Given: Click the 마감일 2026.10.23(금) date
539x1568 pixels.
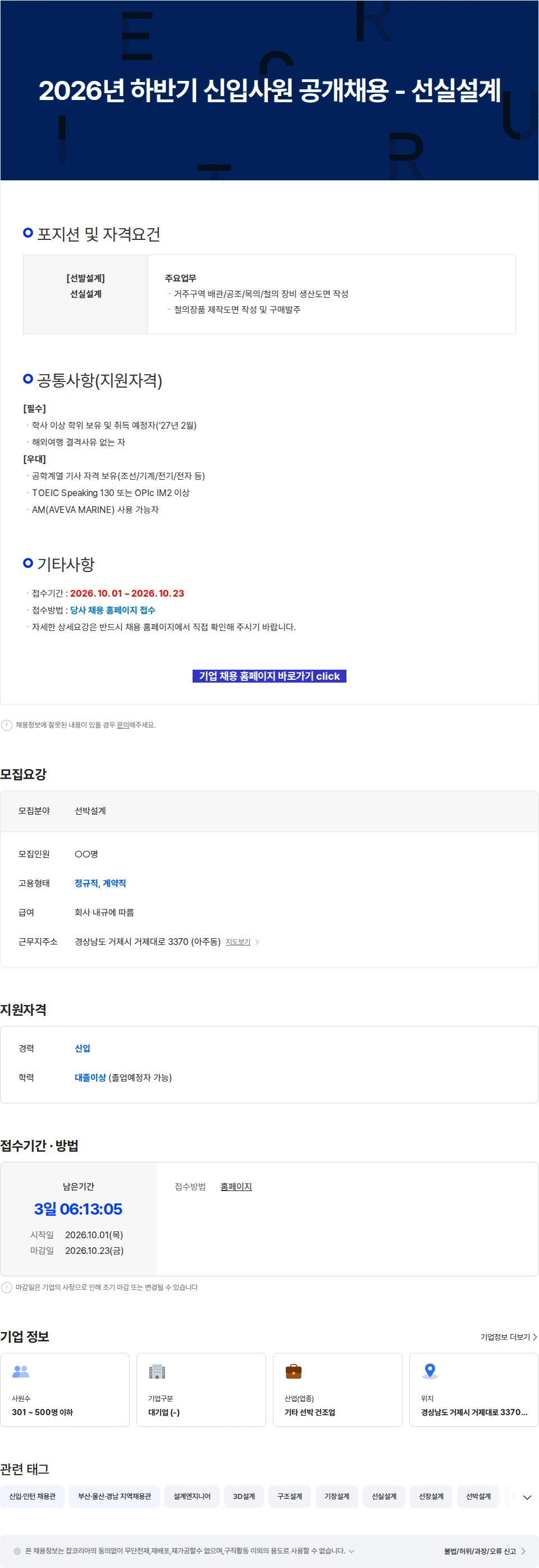Looking at the screenshot, I should pos(94,1250).
